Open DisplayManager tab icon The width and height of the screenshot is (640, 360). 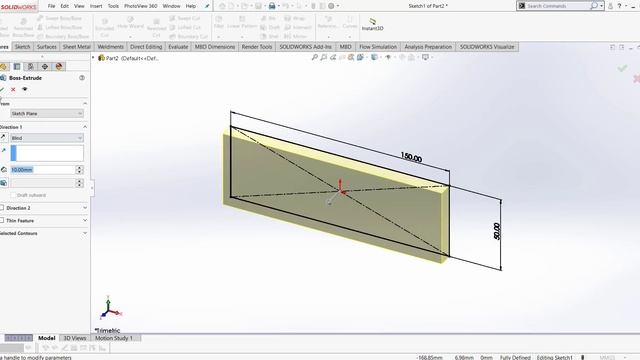pos(59,67)
